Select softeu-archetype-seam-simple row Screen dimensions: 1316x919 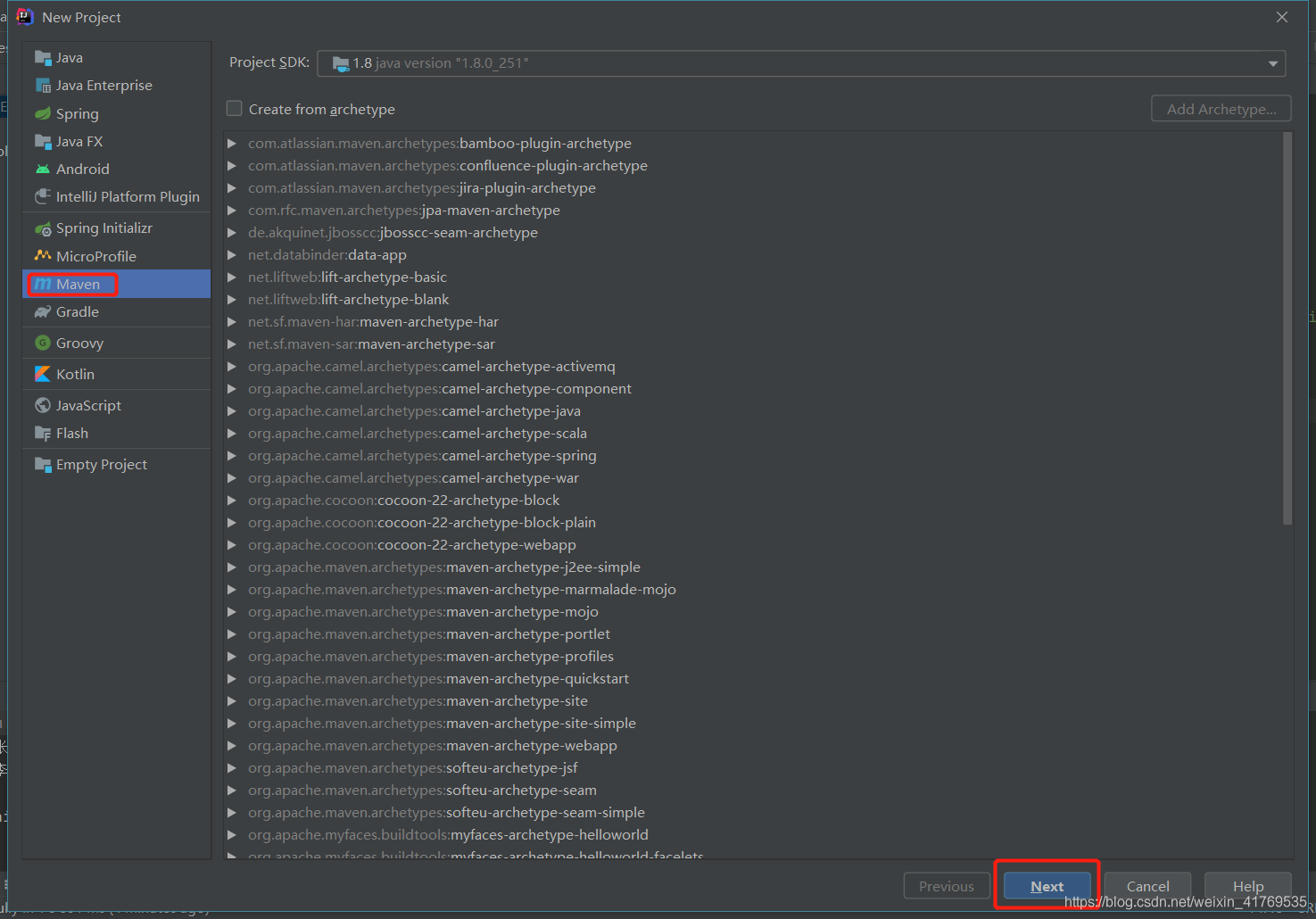753,812
